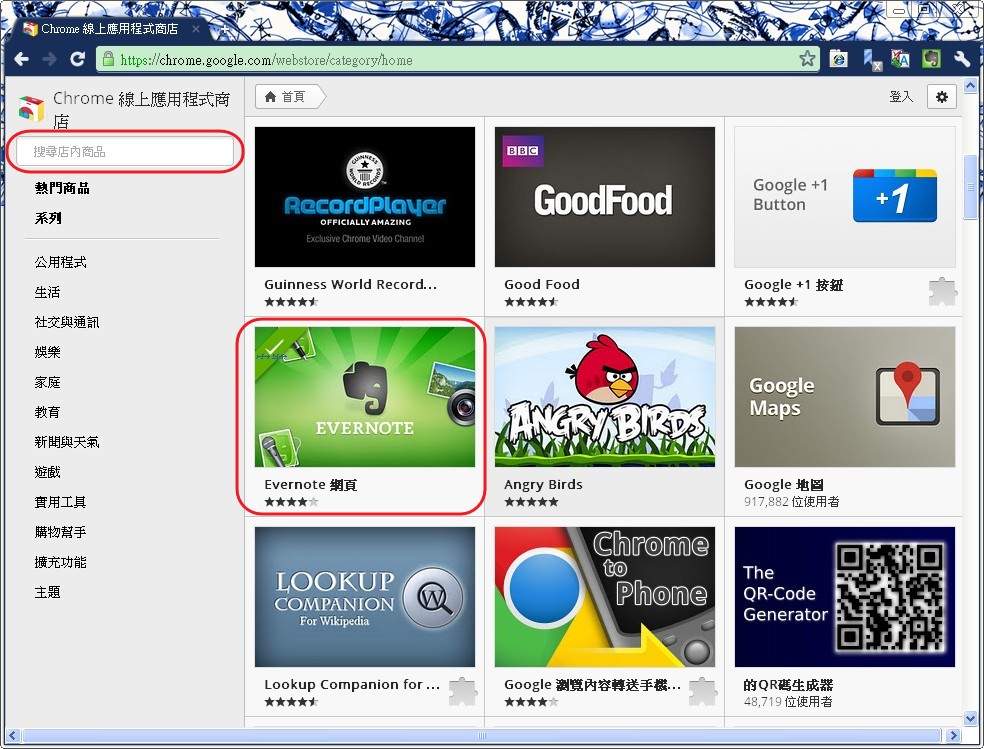The width and height of the screenshot is (984, 749).
Task: Click the Guinness World Record... title text
Action: 350,285
